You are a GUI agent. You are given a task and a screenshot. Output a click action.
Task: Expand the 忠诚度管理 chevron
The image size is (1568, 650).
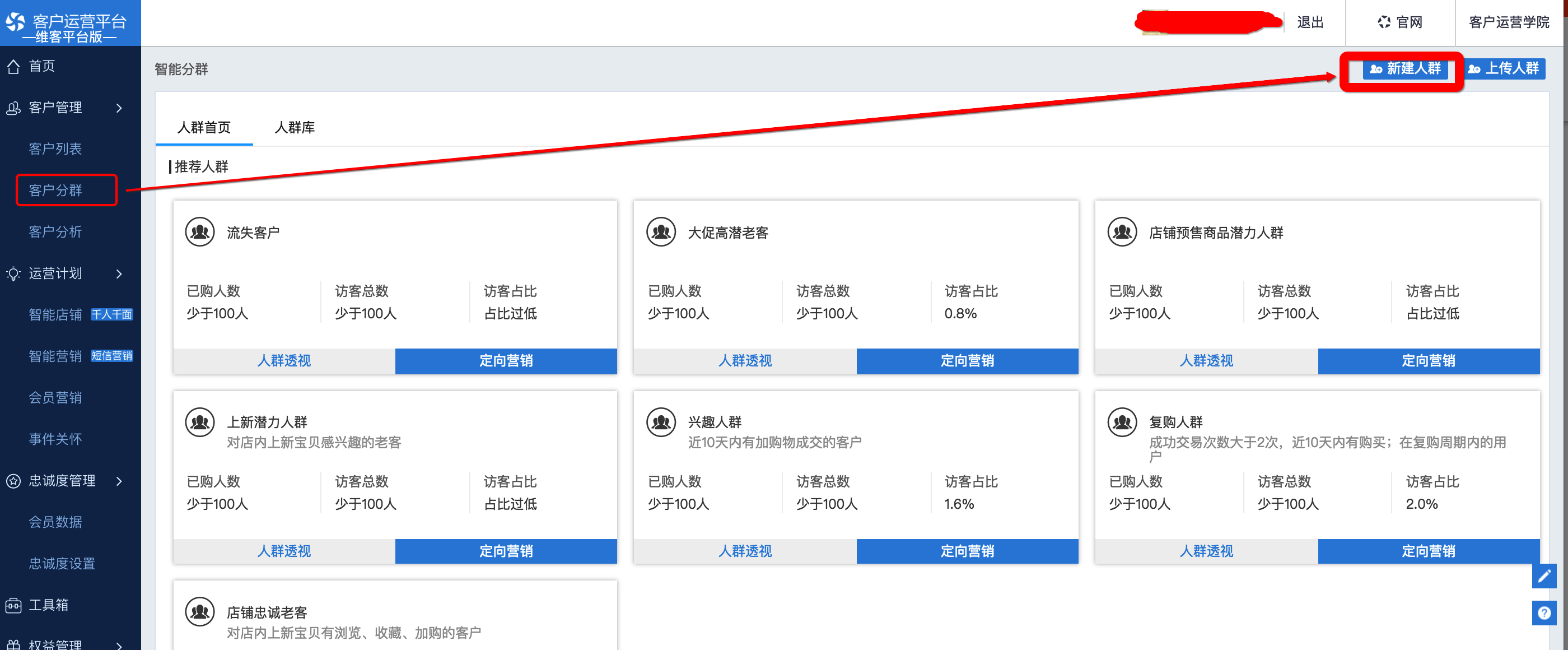(119, 481)
